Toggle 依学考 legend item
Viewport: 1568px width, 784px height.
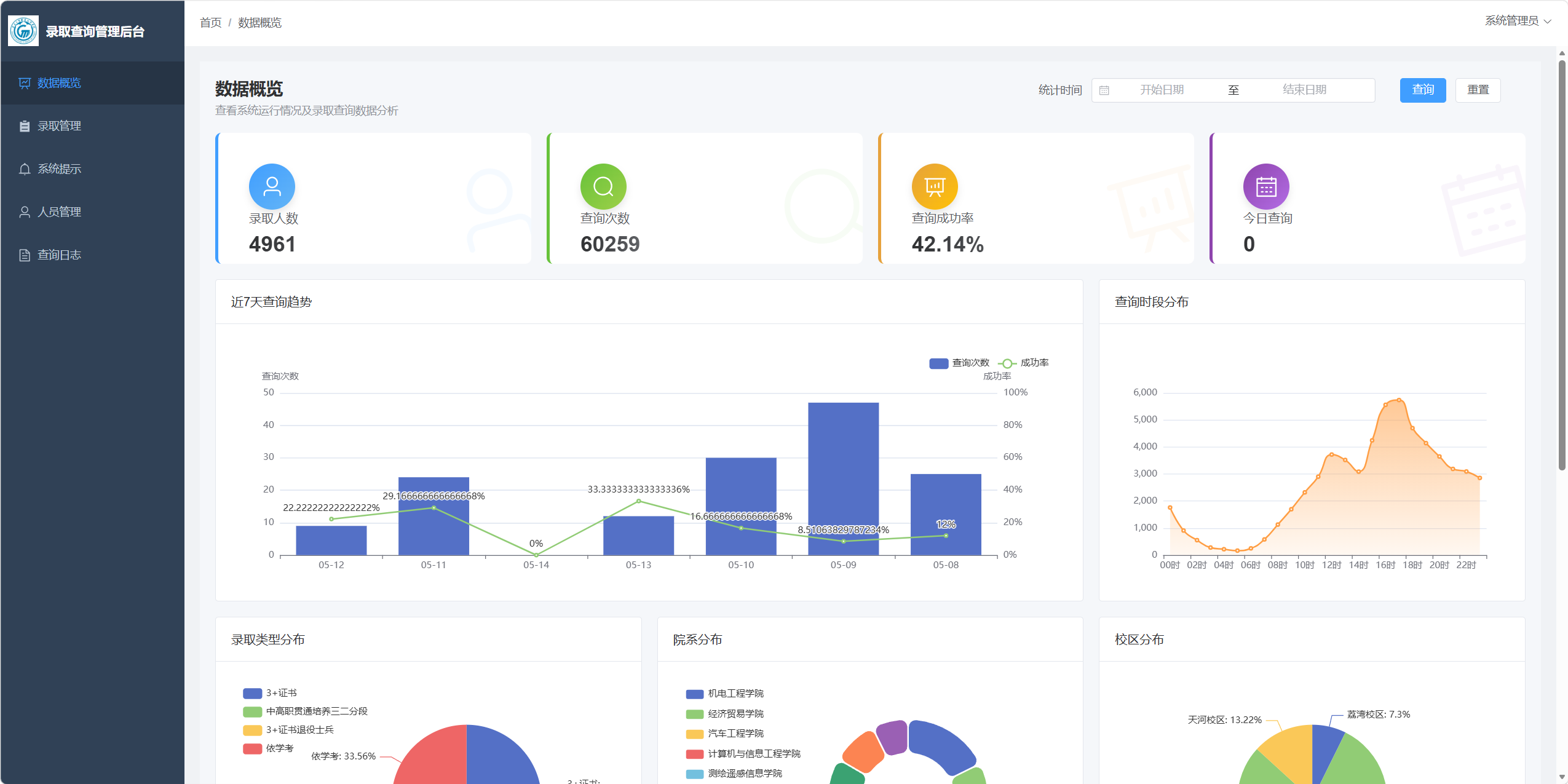coord(268,748)
